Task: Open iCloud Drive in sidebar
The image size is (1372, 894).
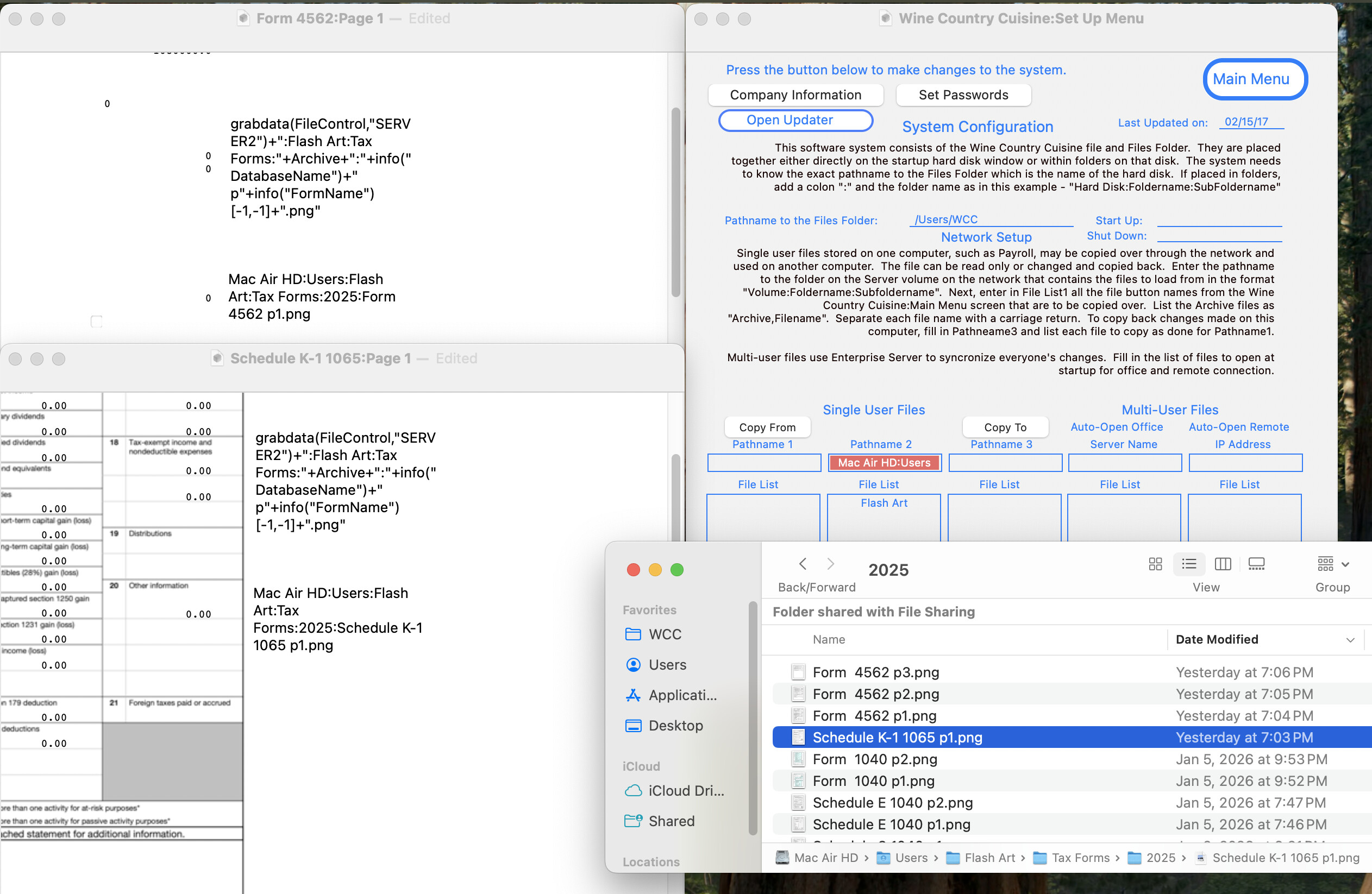Action: point(675,790)
